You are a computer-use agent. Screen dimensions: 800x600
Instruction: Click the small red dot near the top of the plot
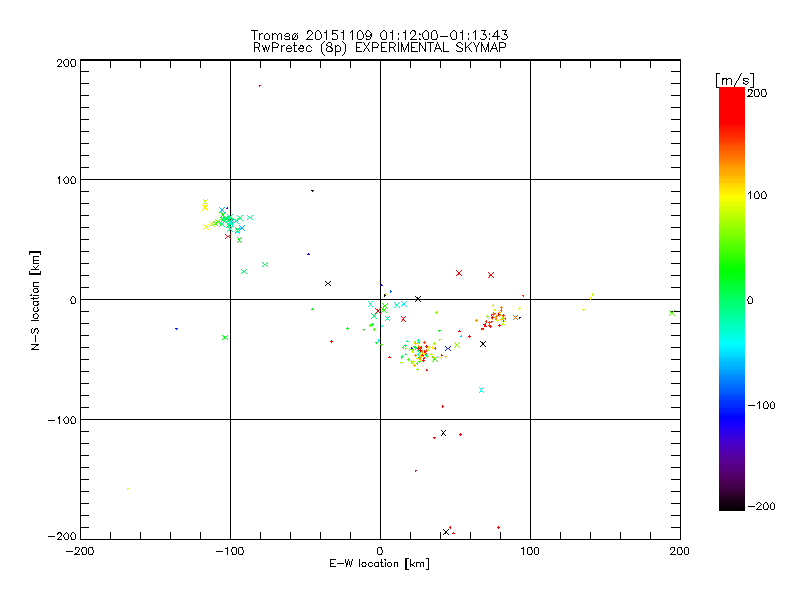[x=260, y=86]
